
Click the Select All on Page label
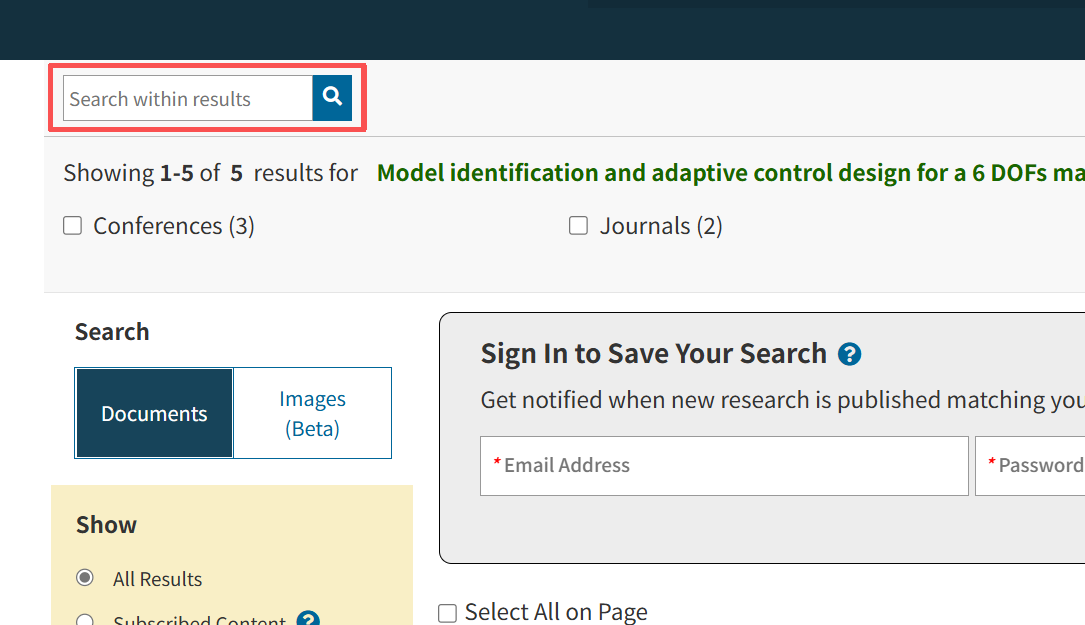pyautogui.click(x=556, y=611)
